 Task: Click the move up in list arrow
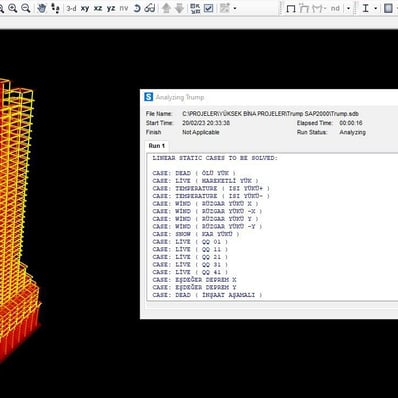(x=166, y=8)
